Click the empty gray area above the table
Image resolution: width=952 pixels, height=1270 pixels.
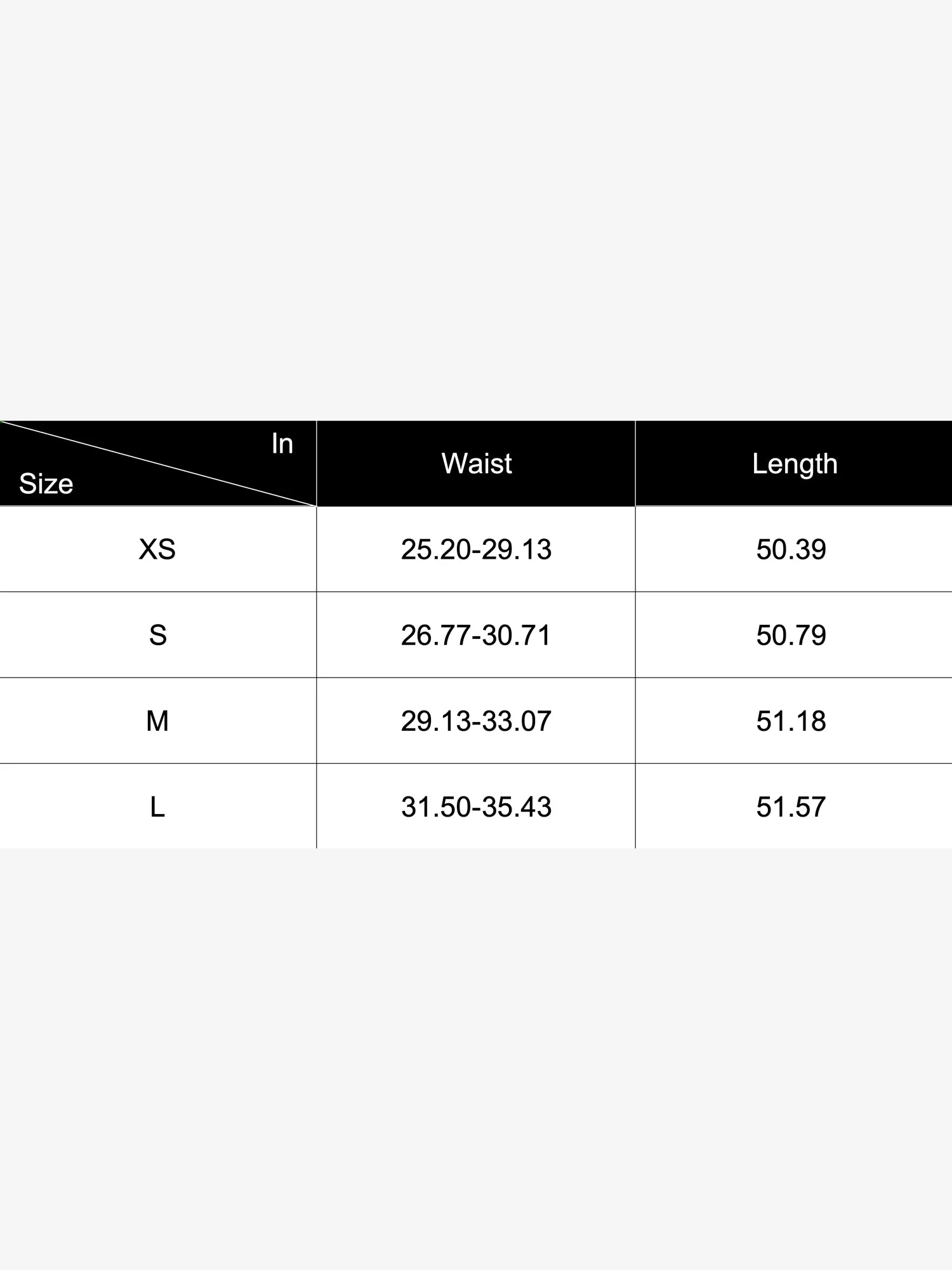pyautogui.click(x=476, y=210)
